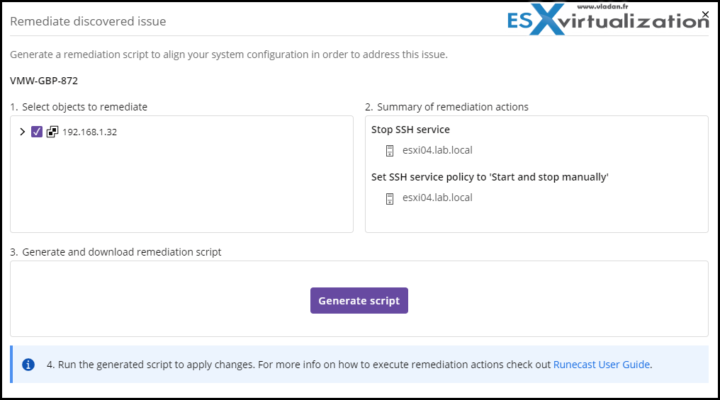Click the Generate script button

click(359, 300)
